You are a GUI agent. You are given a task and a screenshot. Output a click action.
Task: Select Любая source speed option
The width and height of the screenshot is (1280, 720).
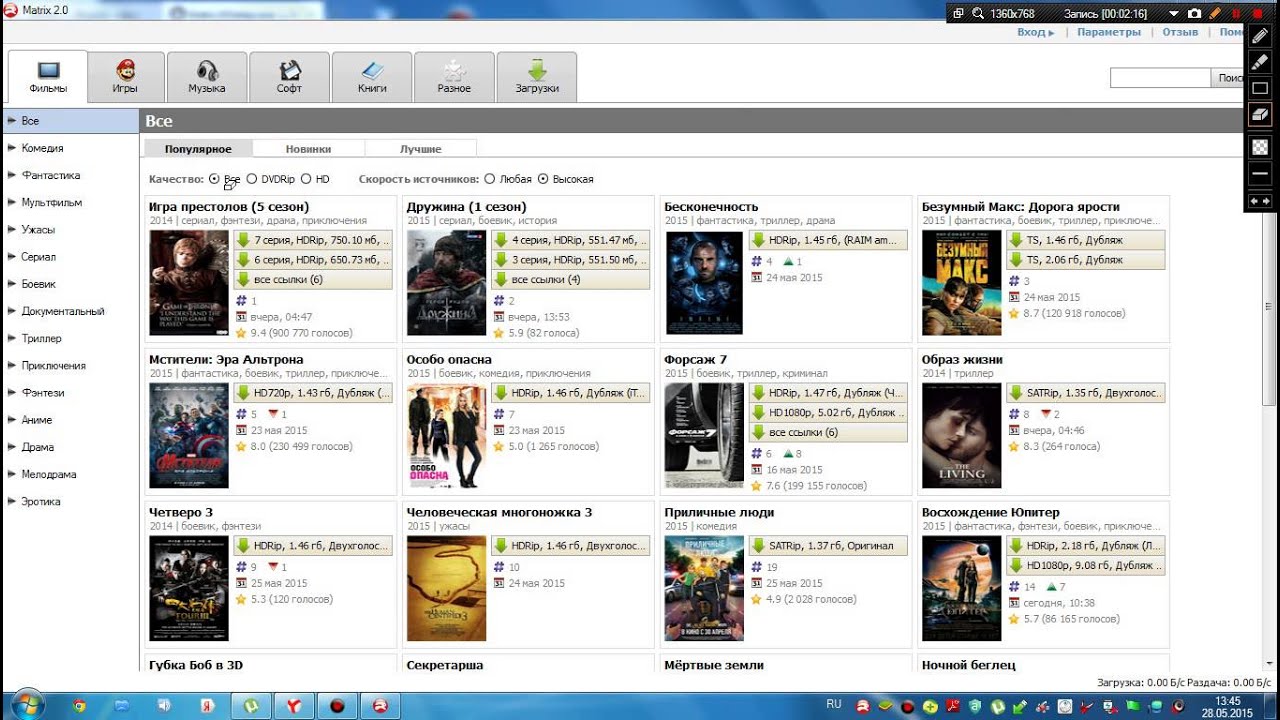489,179
